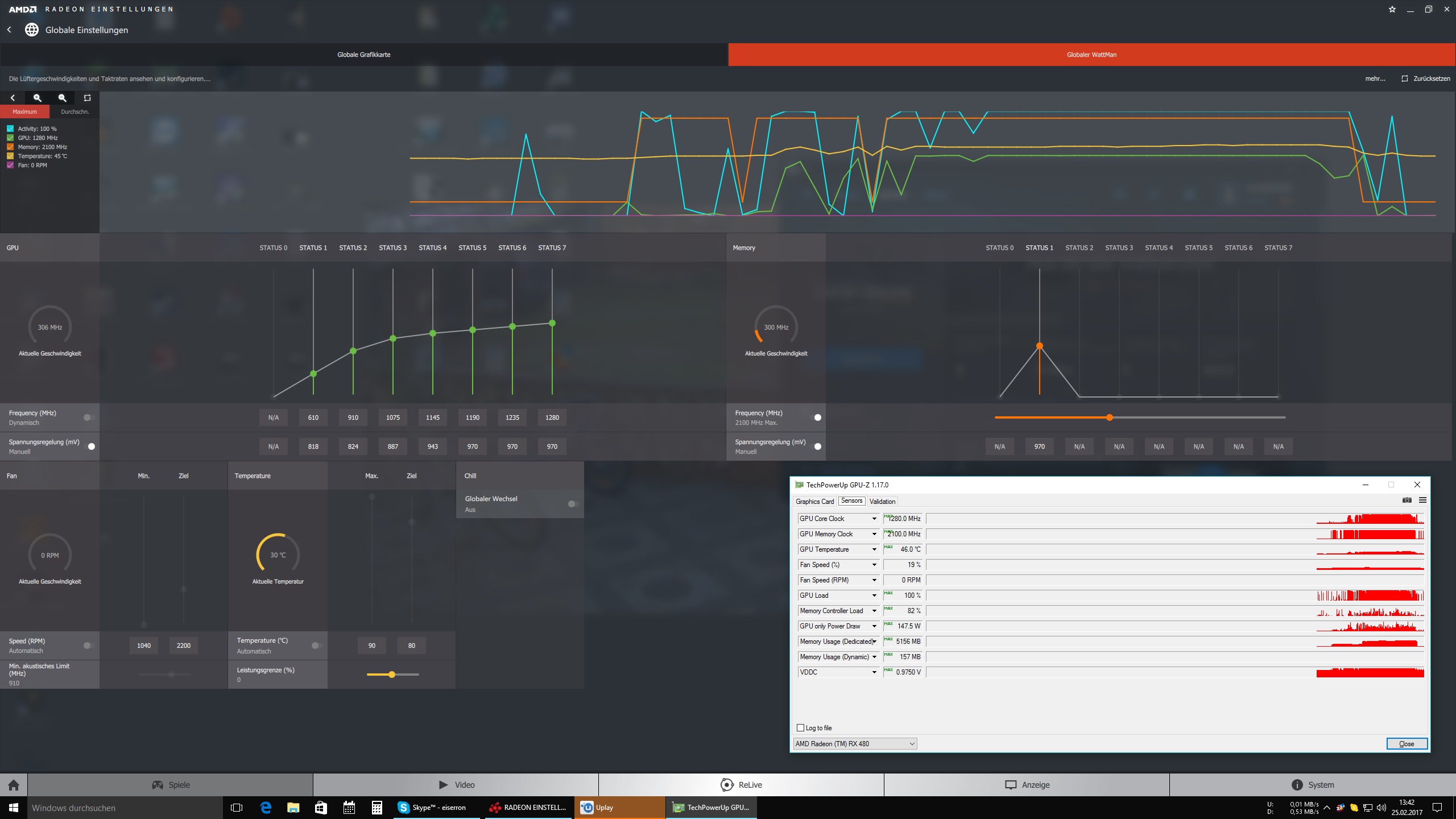Reset the WattMan graph view

pyautogui.click(x=87, y=98)
